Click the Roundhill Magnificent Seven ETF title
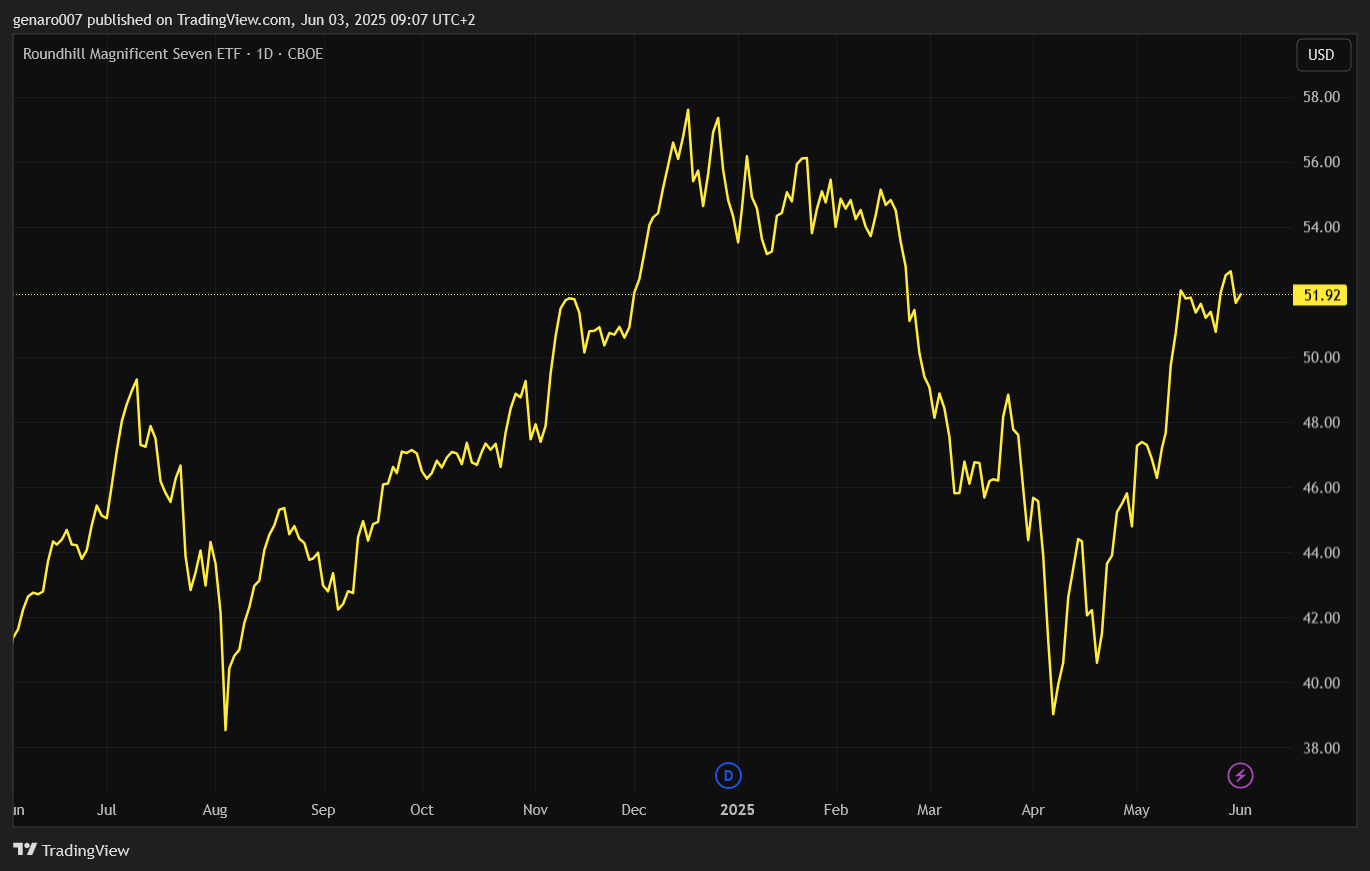The height and width of the screenshot is (871, 1370). (x=131, y=54)
